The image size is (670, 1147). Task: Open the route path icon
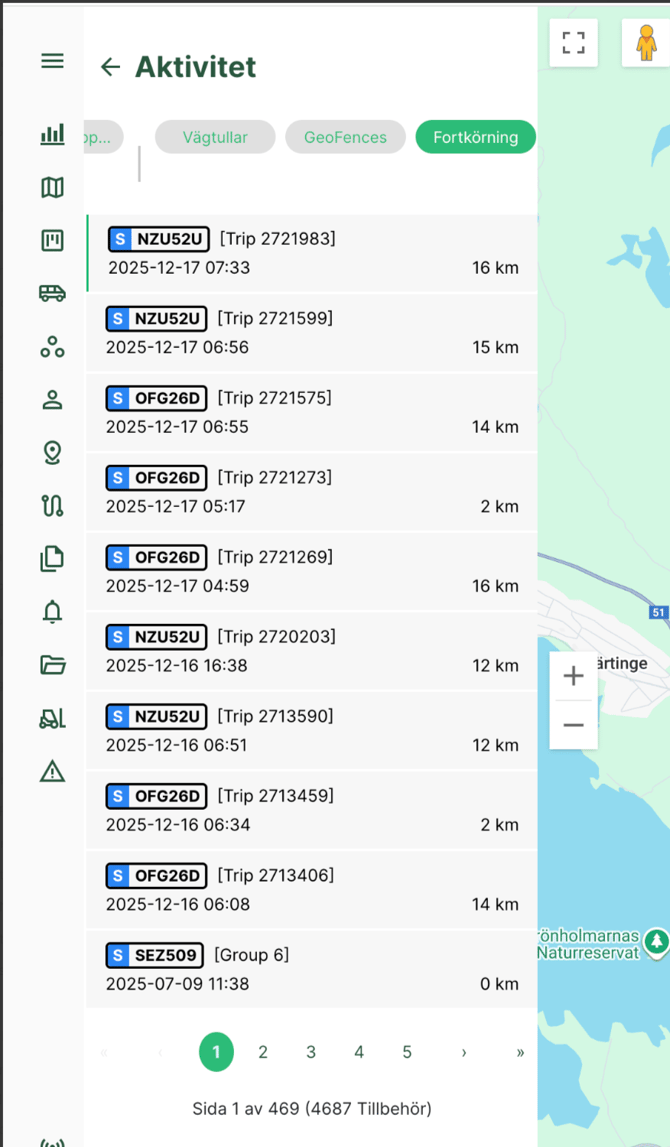coord(52,505)
